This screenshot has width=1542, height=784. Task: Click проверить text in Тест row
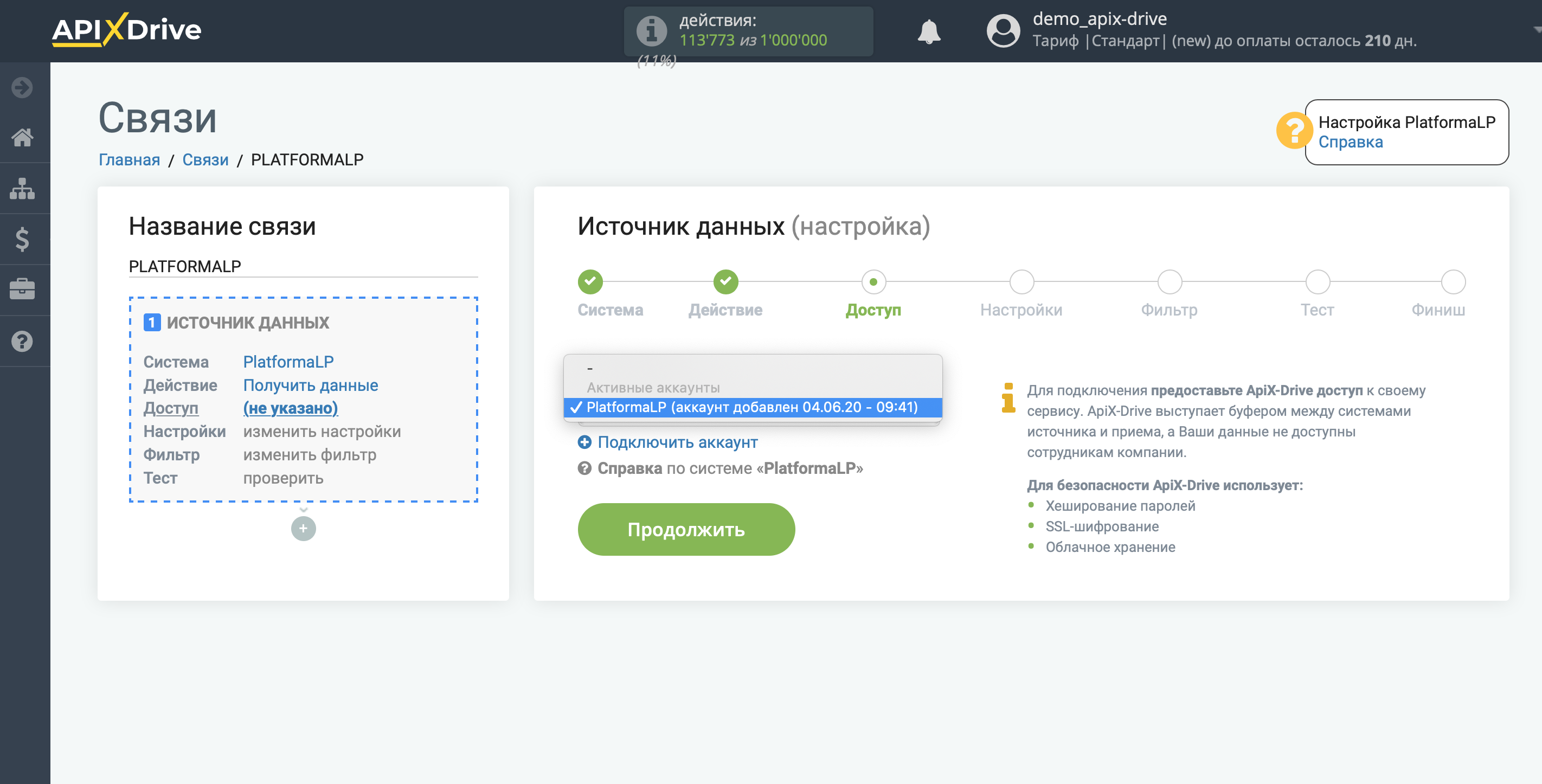(x=283, y=478)
